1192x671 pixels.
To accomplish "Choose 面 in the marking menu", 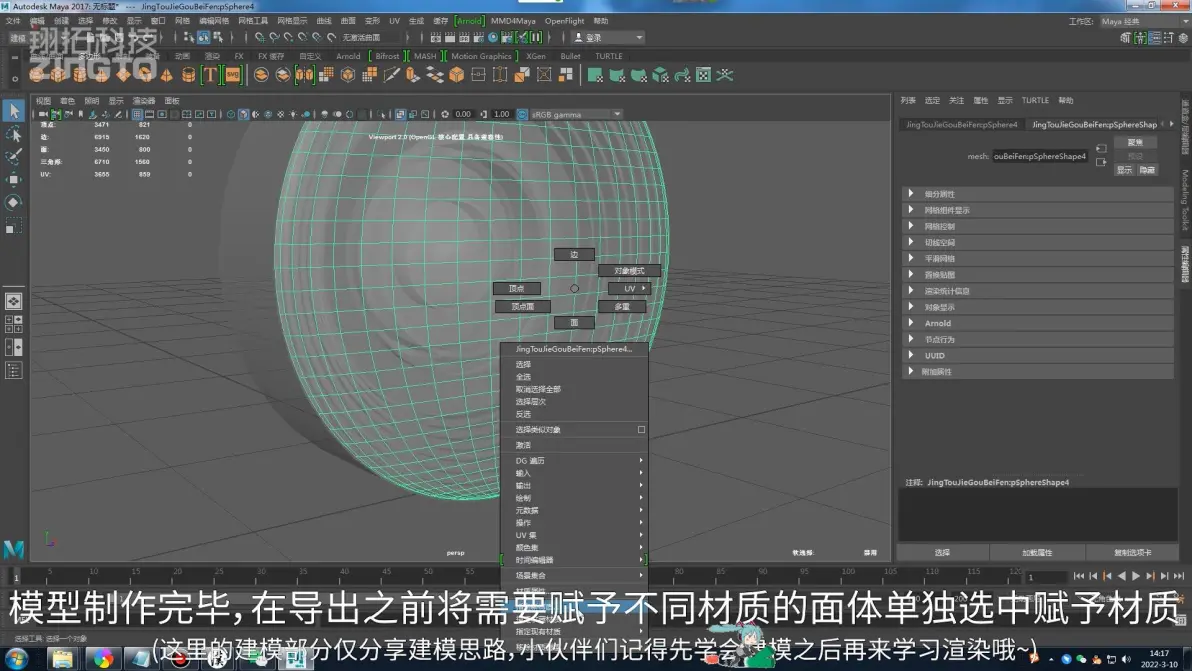I will 574,323.
